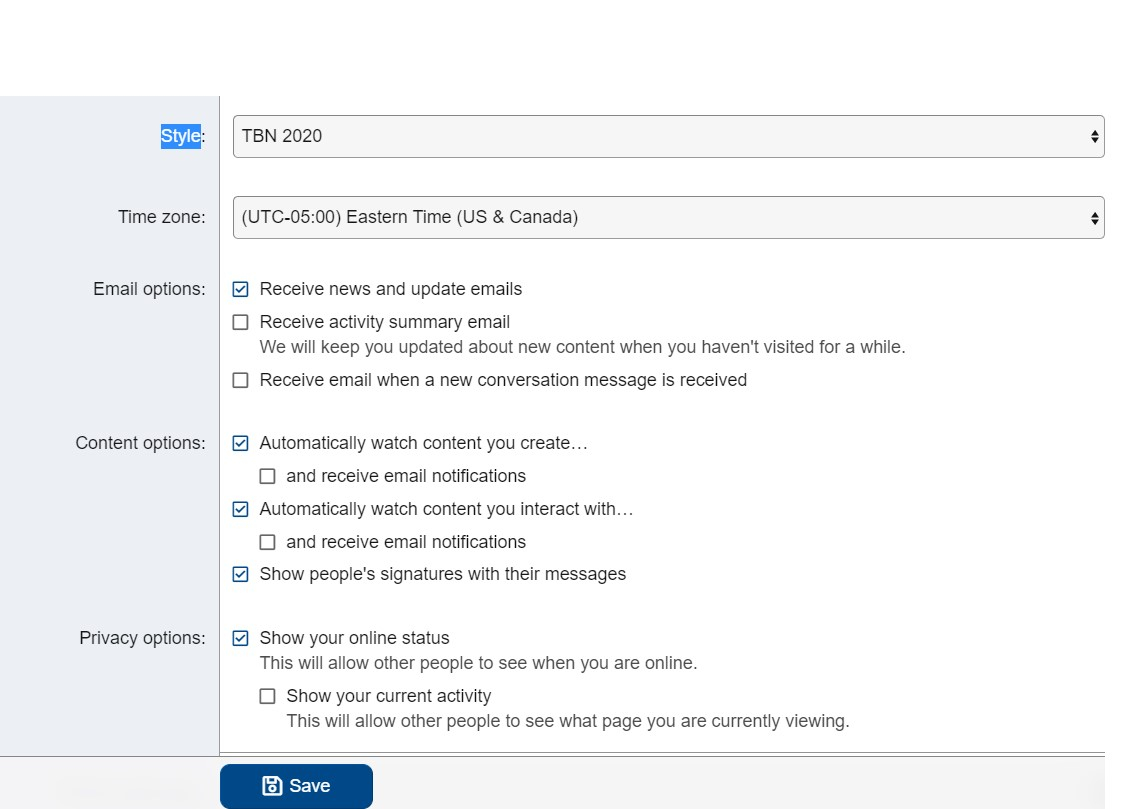The image size is (1145, 809).
Task: Click the highlighted 'Style' label
Action: pos(181,136)
